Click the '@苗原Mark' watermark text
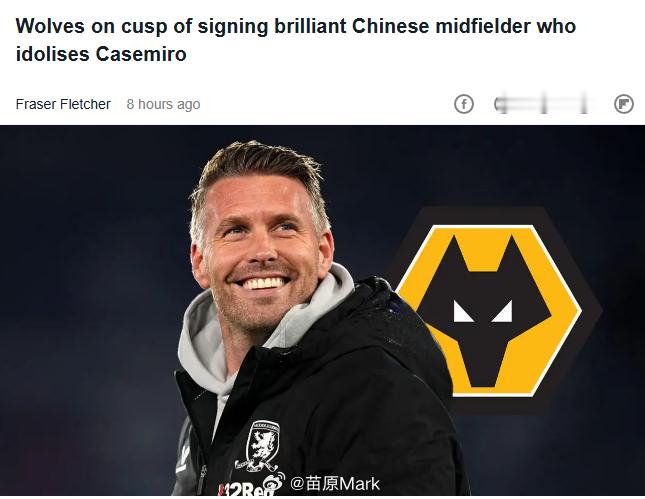 coord(335,484)
